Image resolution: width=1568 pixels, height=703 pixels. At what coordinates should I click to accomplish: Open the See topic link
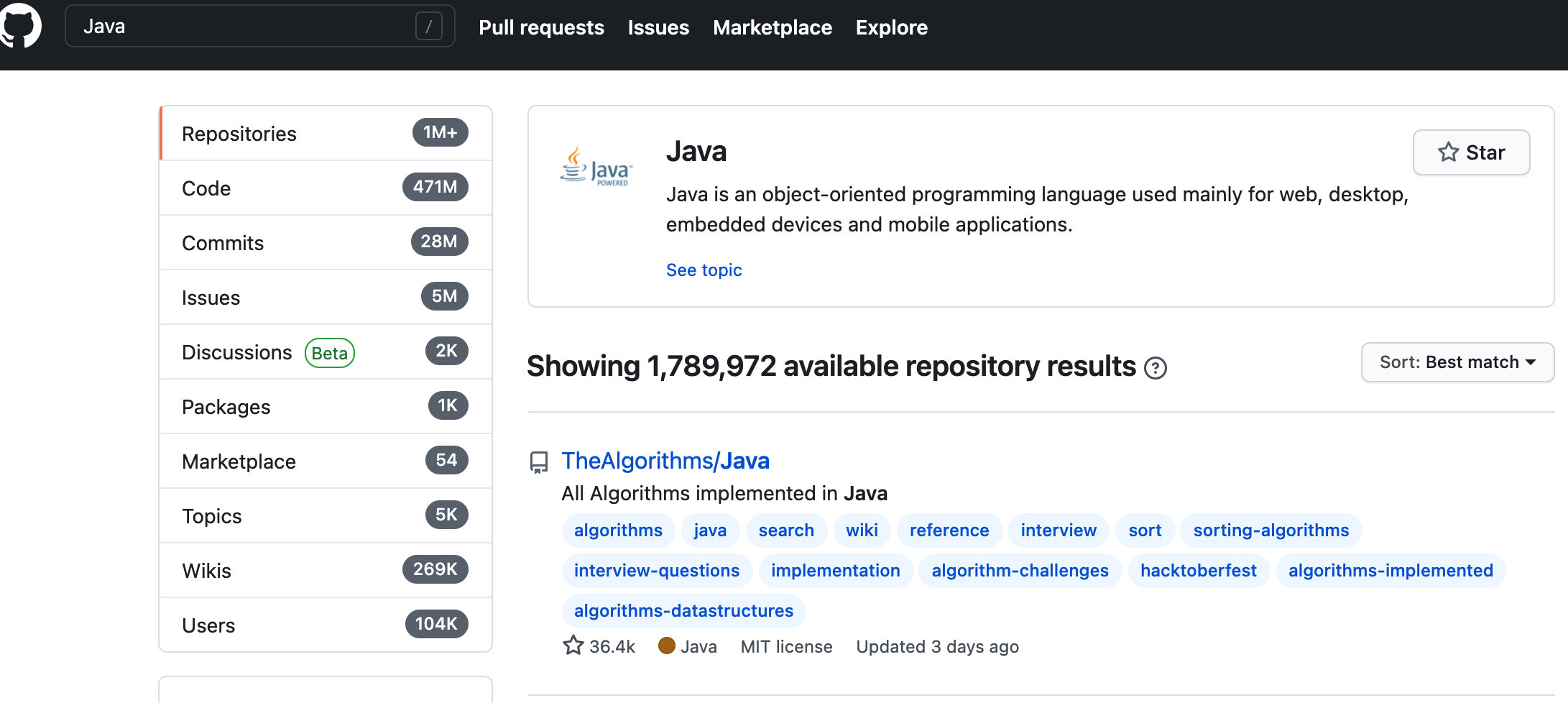704,270
